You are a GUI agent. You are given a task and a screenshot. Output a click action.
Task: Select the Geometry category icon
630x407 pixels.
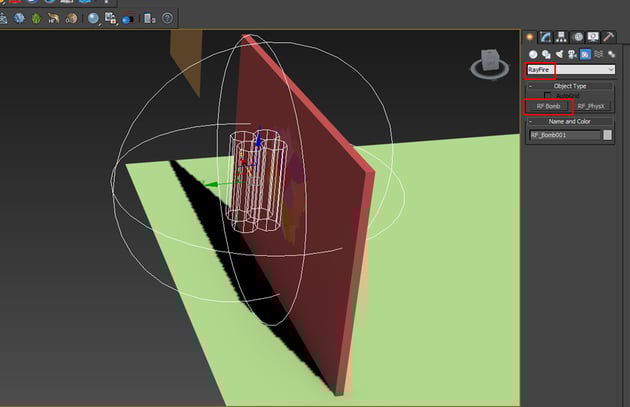(533, 54)
